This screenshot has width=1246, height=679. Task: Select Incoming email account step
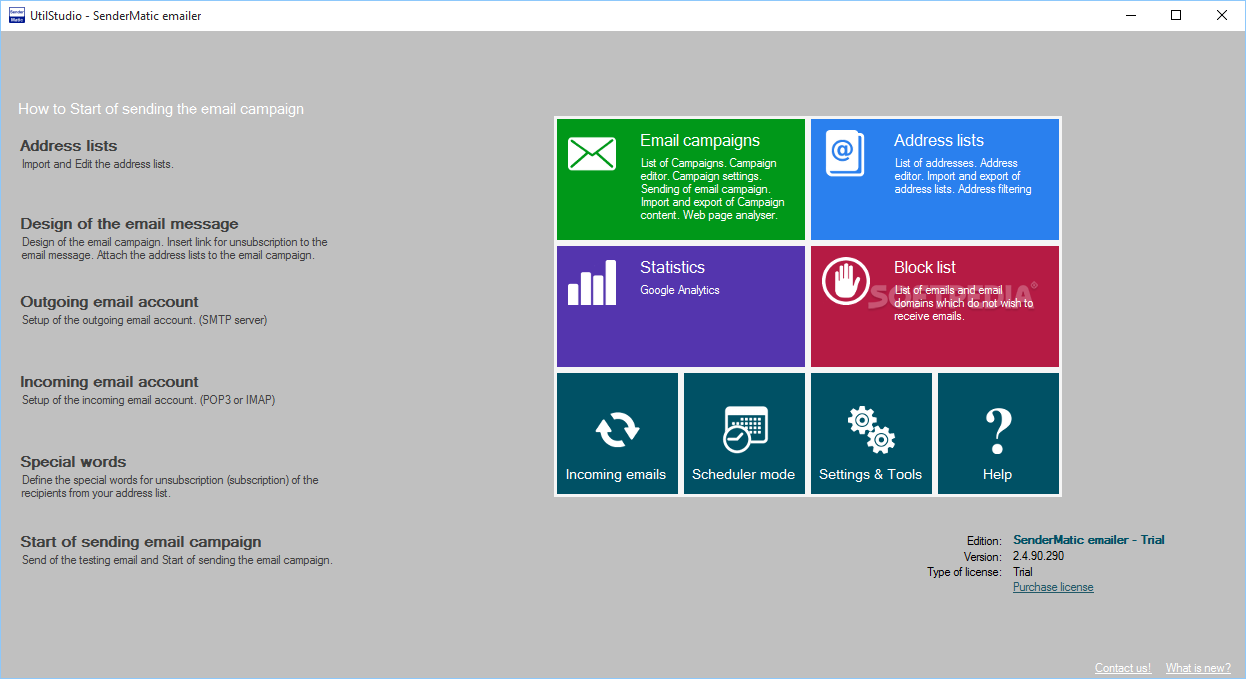(109, 382)
